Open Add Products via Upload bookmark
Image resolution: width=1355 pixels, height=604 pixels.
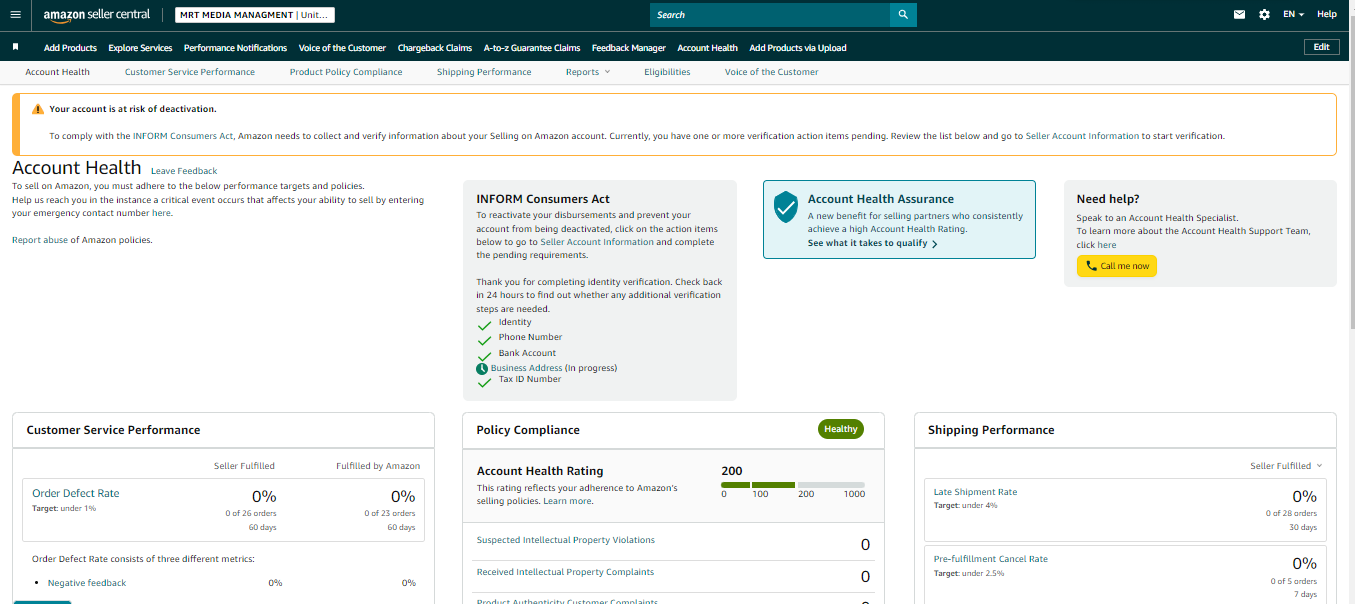pos(798,48)
